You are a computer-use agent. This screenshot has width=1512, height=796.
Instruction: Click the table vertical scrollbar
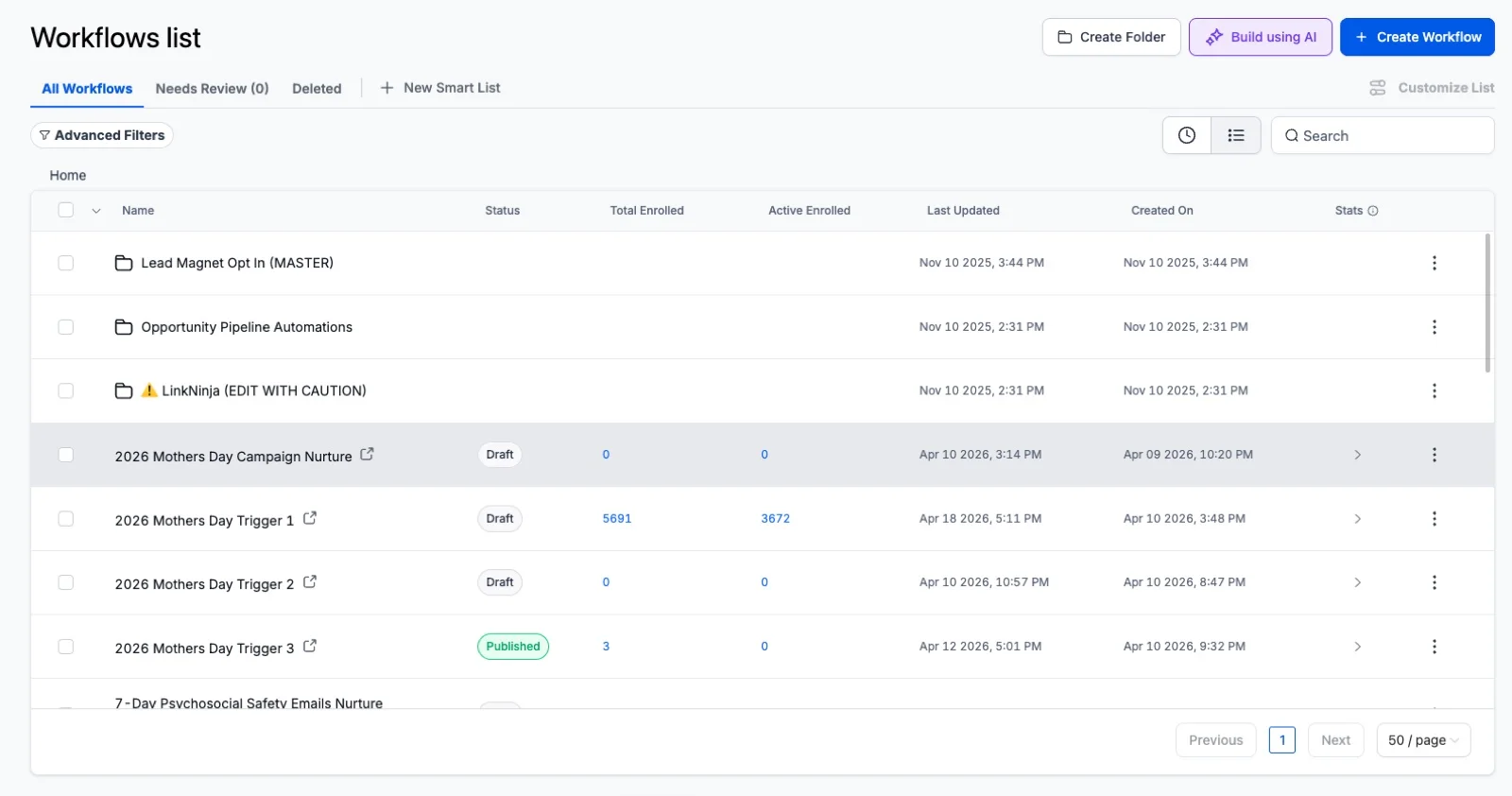tap(1487, 303)
